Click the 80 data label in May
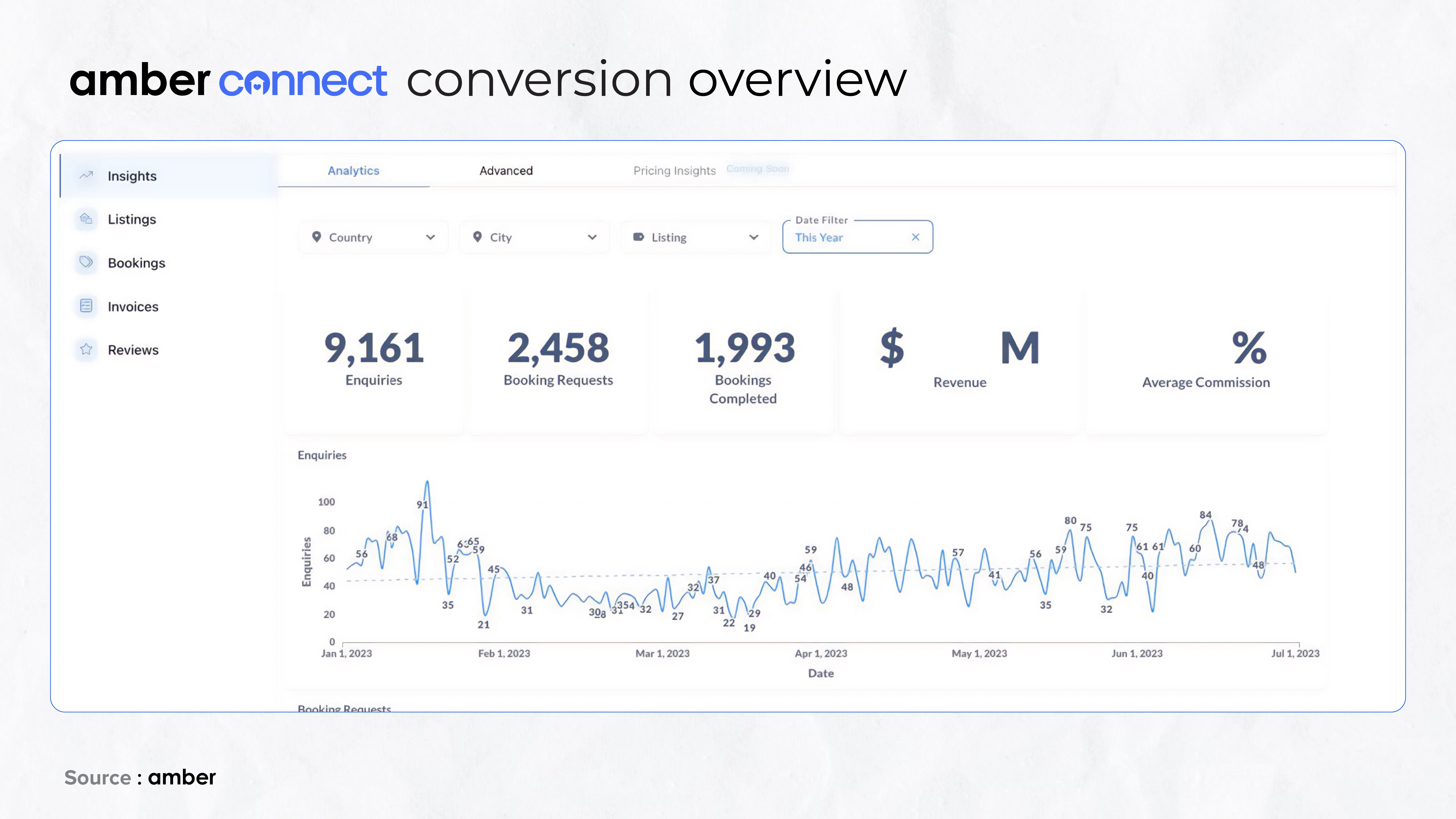This screenshot has width=1456, height=819. [x=1071, y=521]
